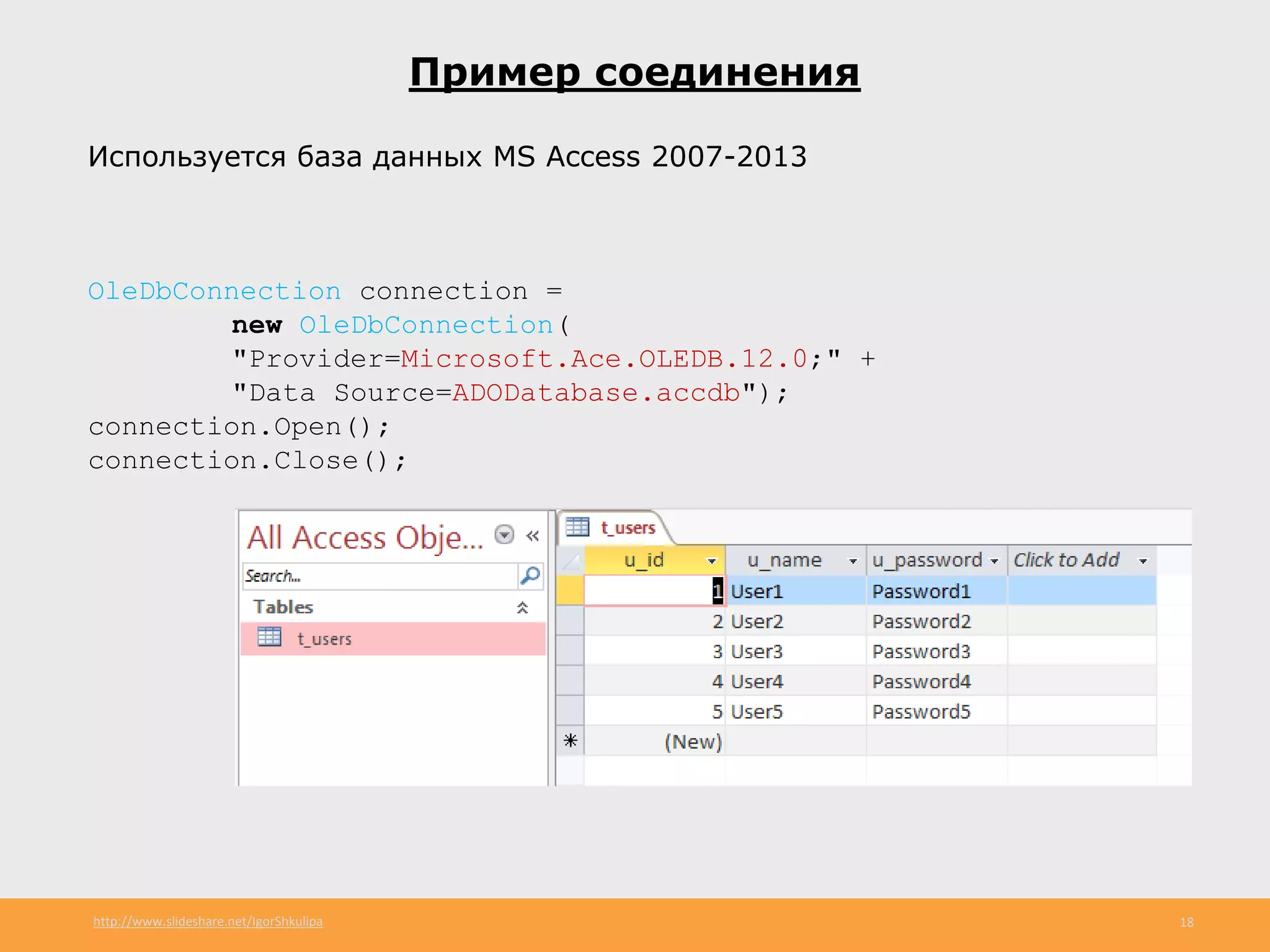Image resolution: width=1270 pixels, height=952 pixels.
Task: Click the t_users table icon in navigation pane
Action: coord(269,637)
